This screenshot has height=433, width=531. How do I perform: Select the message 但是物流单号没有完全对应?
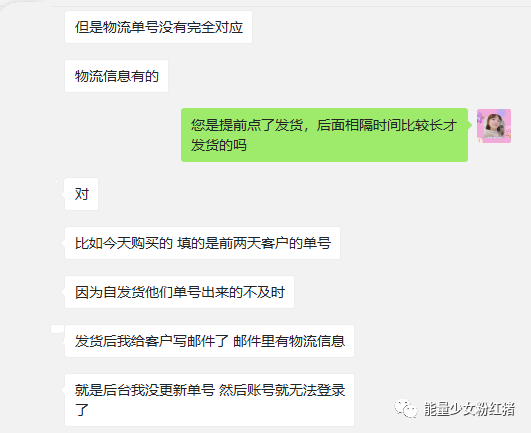(x=158, y=27)
